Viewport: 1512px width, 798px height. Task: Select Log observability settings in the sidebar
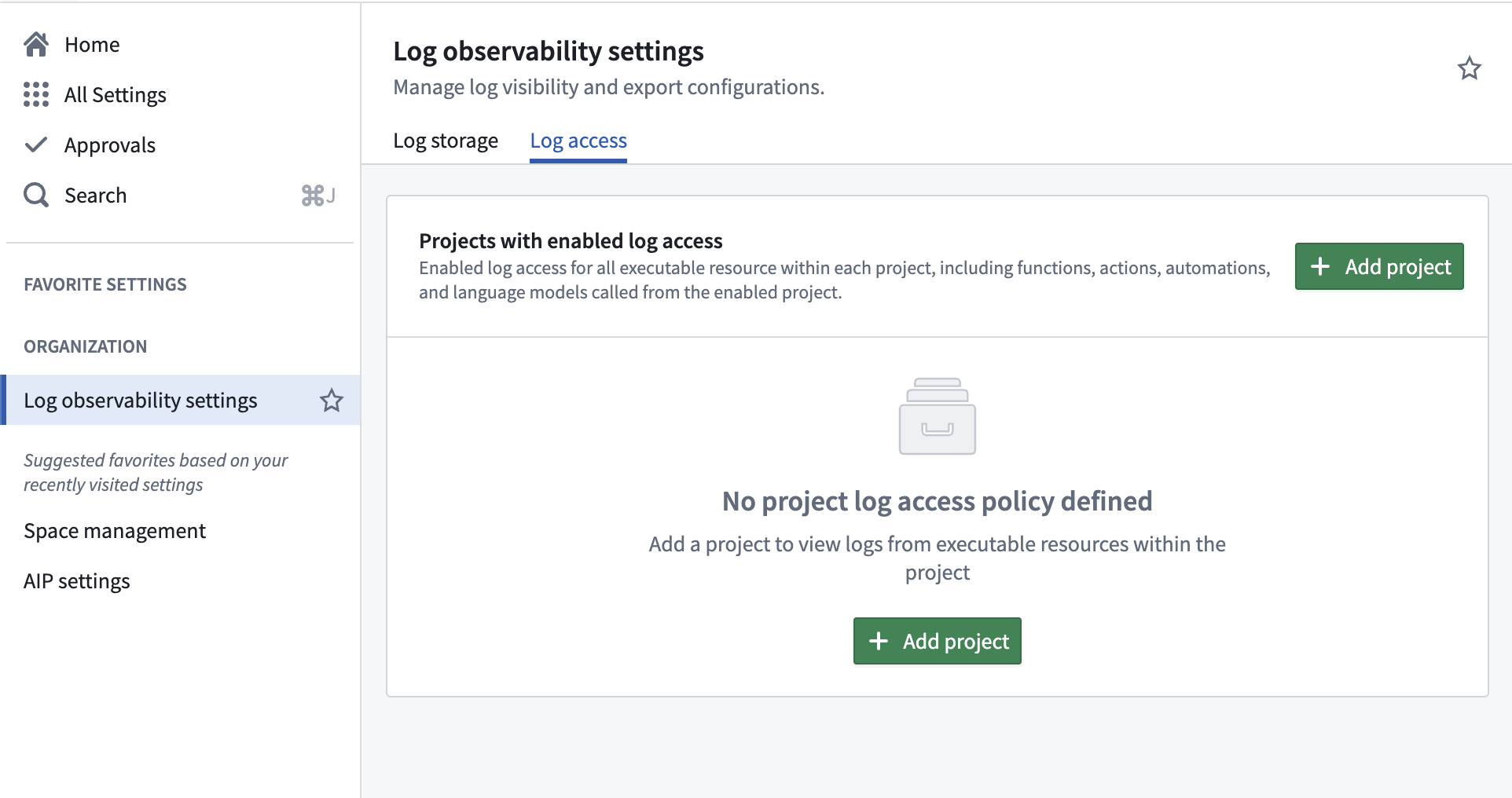(x=140, y=400)
